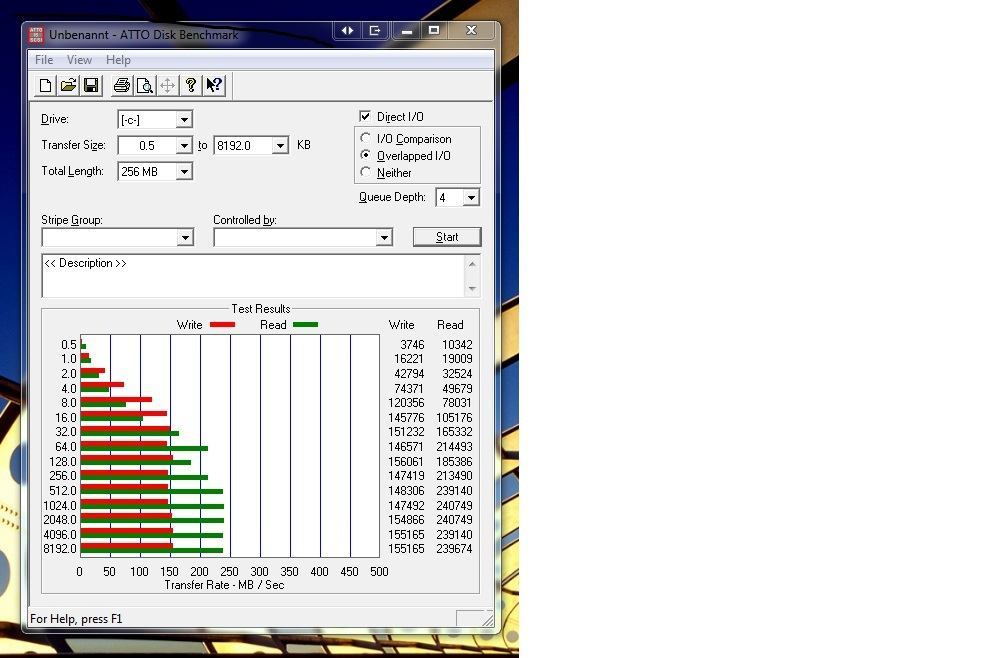Open the View menu
Image resolution: width=1008 pixels, height=658 pixels.
79,60
